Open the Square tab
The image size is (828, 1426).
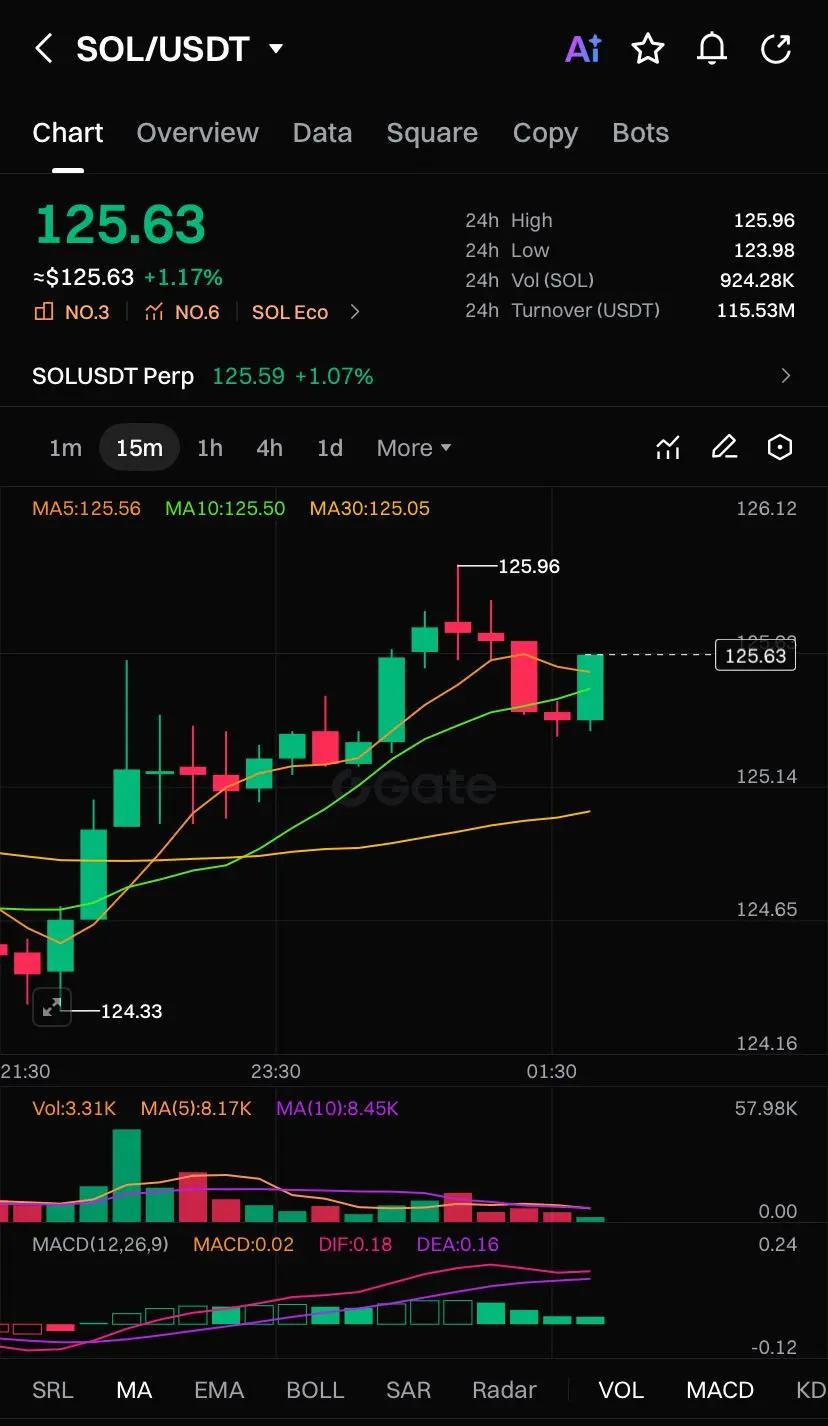pyautogui.click(x=432, y=133)
